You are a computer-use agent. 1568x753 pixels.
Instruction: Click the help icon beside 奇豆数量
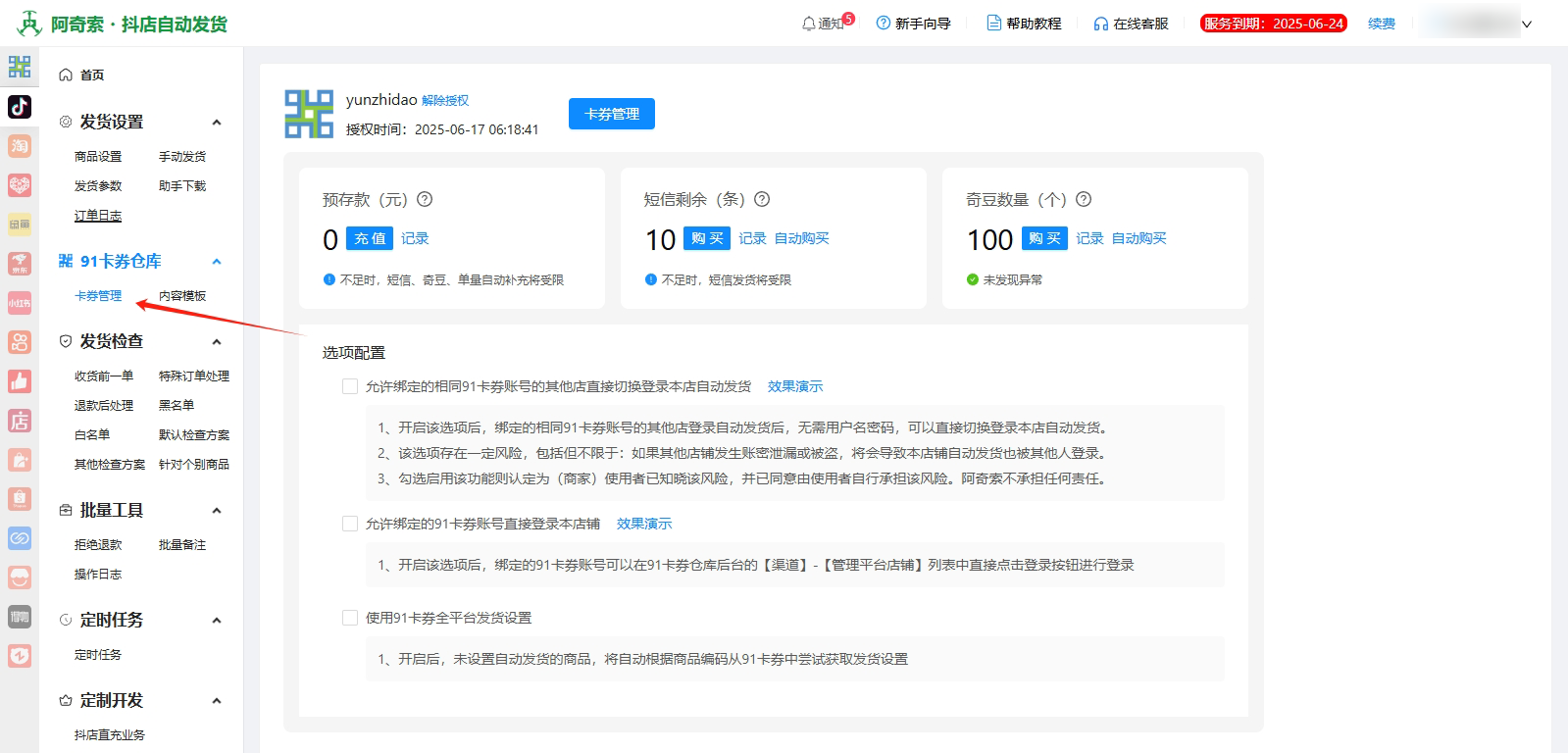tap(1084, 199)
